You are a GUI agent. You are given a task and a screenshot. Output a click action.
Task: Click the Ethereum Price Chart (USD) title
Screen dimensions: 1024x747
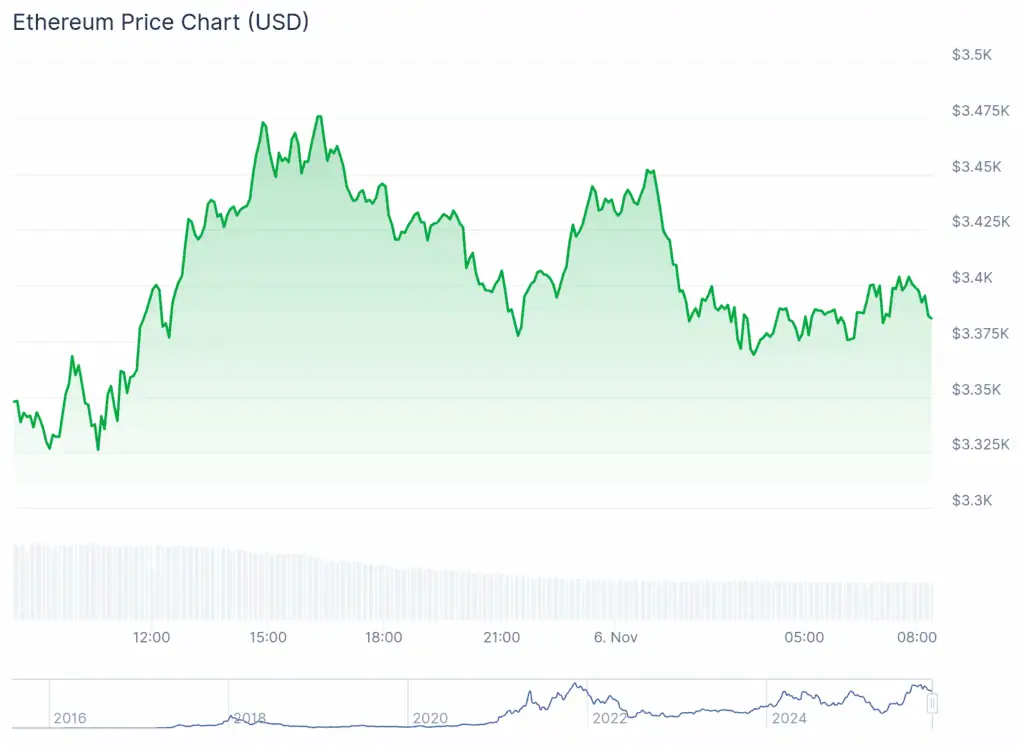(160, 22)
